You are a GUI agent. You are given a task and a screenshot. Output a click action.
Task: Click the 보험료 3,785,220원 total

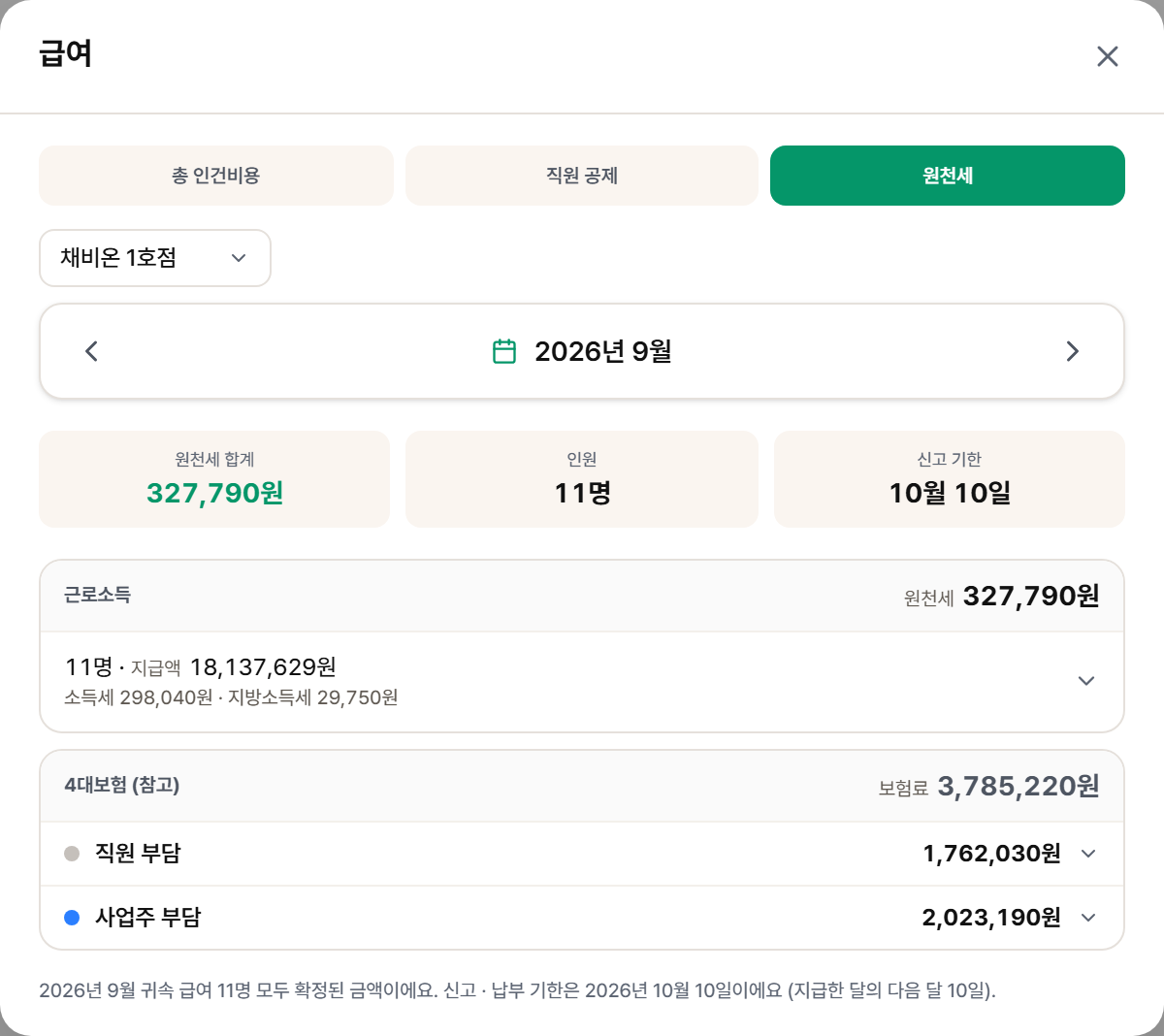[989, 786]
